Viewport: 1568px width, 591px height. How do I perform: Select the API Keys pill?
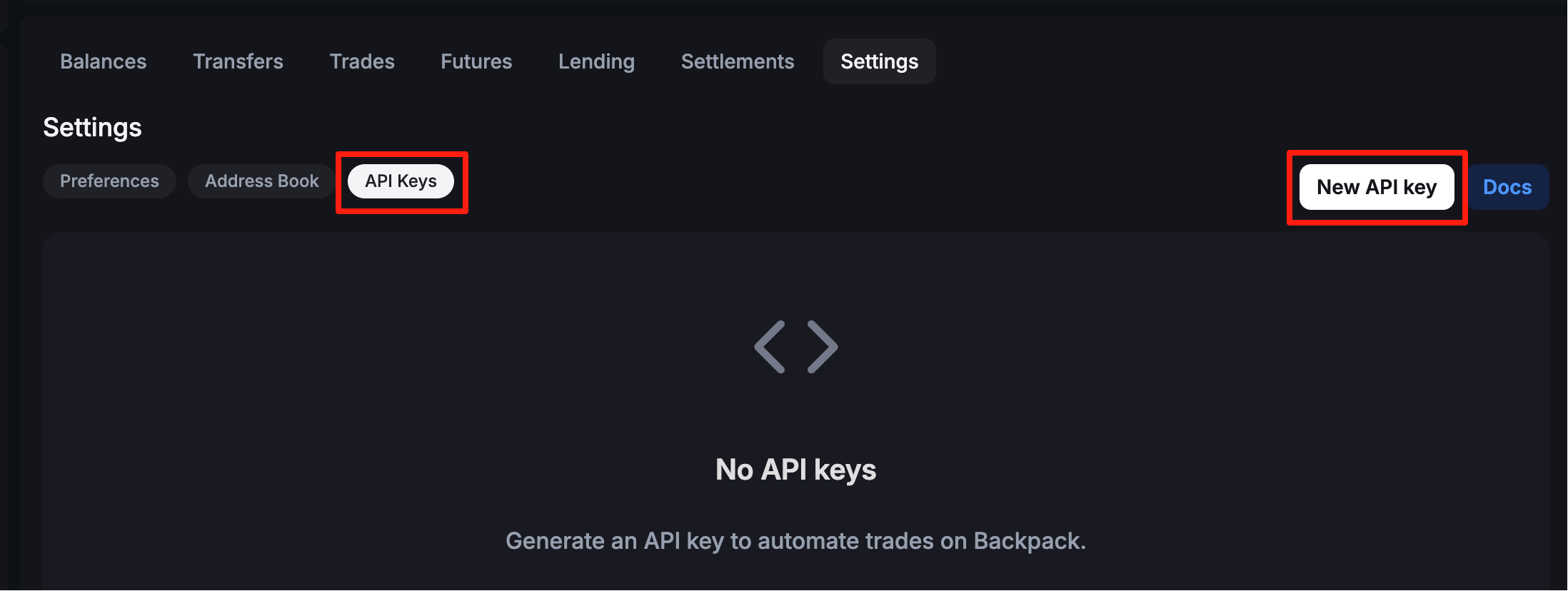pyautogui.click(x=401, y=181)
